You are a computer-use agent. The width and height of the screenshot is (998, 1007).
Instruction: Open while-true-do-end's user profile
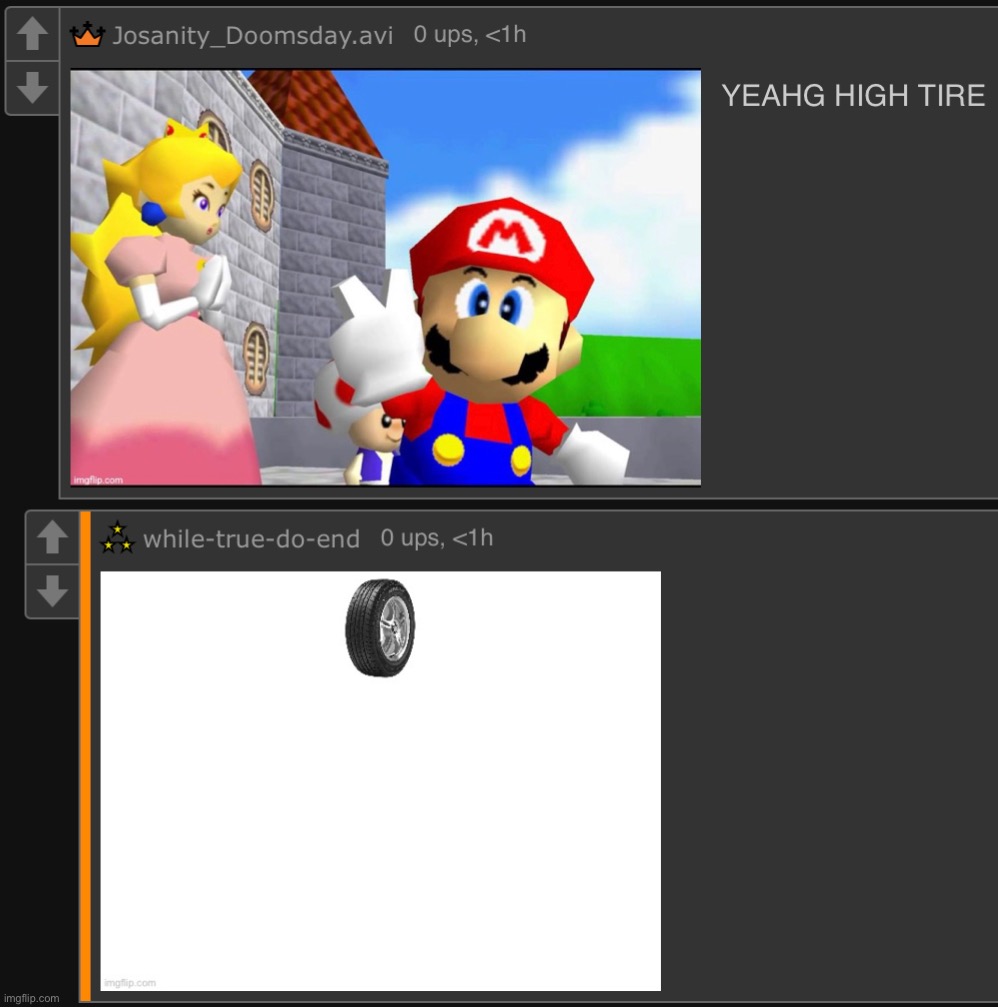251,539
